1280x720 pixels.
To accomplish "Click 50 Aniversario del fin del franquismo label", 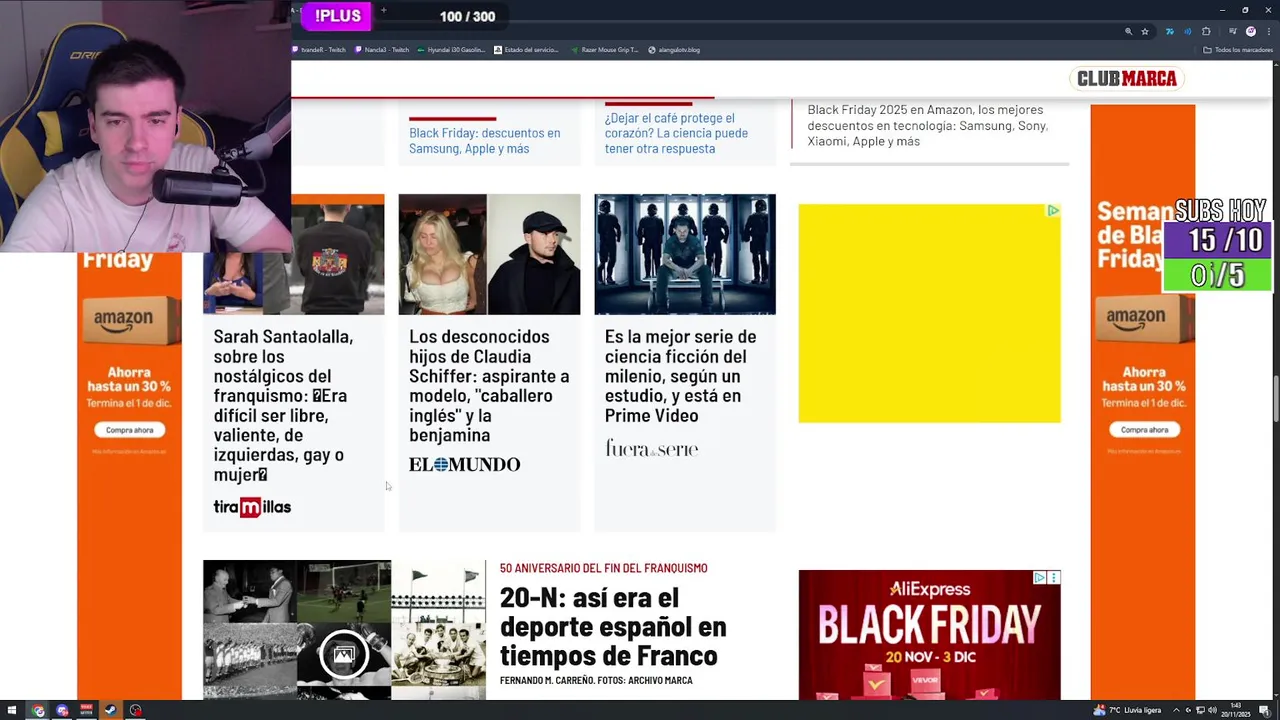I will click(603, 568).
